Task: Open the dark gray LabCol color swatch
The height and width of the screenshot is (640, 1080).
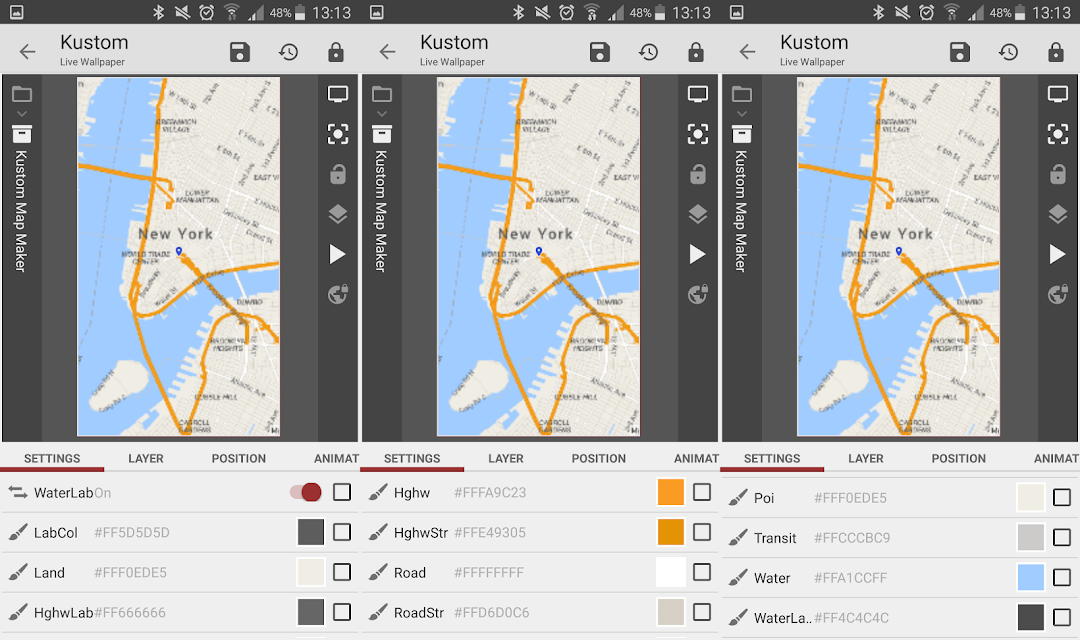Action: [311, 532]
